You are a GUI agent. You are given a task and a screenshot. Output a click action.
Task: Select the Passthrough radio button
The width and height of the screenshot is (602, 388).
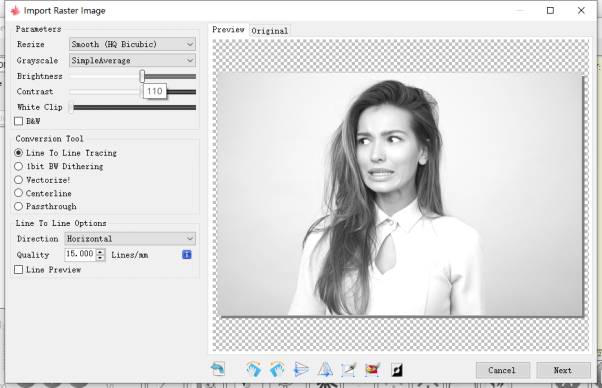coord(18,206)
